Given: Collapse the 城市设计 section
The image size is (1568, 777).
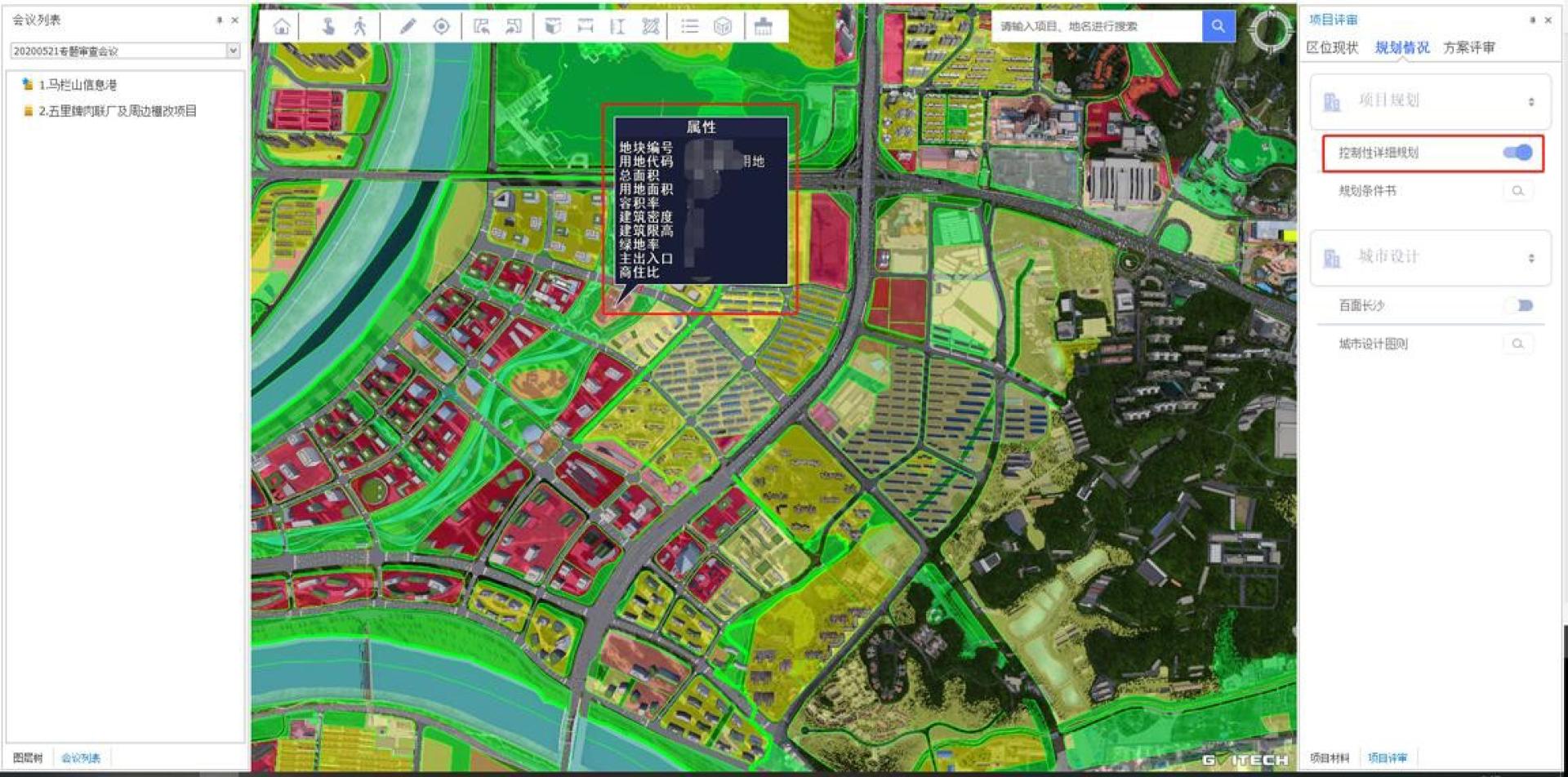Looking at the screenshot, I should click(1530, 258).
